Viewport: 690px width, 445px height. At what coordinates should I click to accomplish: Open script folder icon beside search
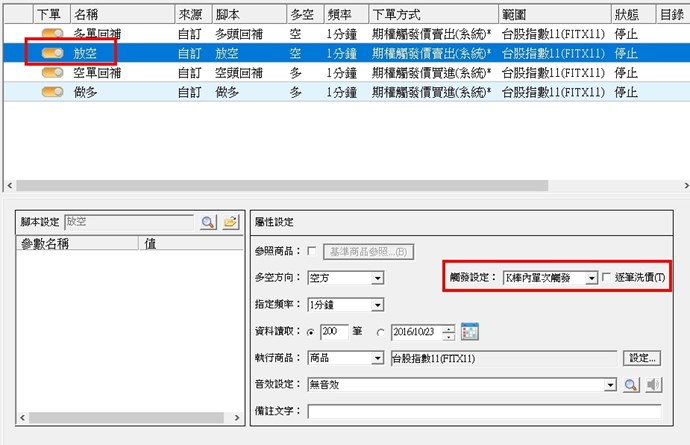(x=230, y=222)
